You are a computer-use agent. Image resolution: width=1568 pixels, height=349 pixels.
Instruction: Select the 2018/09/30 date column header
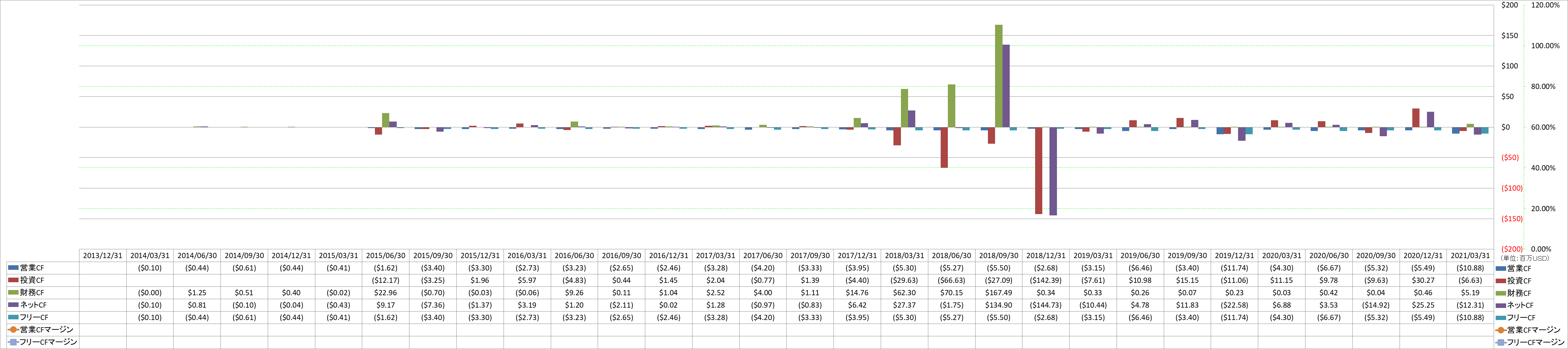tap(999, 256)
